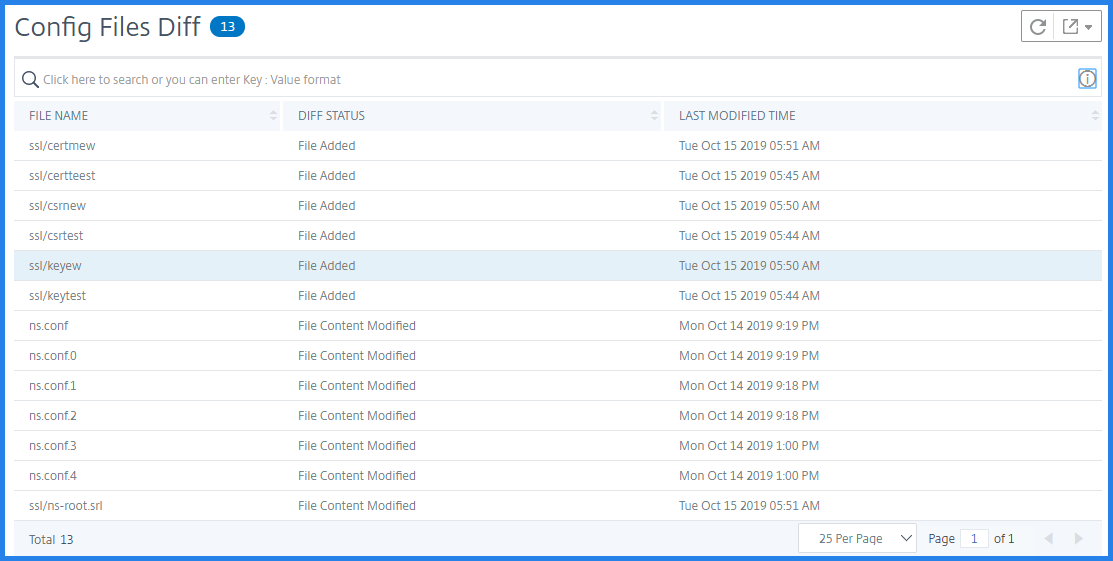
Task: Click the ns.conf.4 1:00 PM timestamp
Action: (x=749, y=475)
